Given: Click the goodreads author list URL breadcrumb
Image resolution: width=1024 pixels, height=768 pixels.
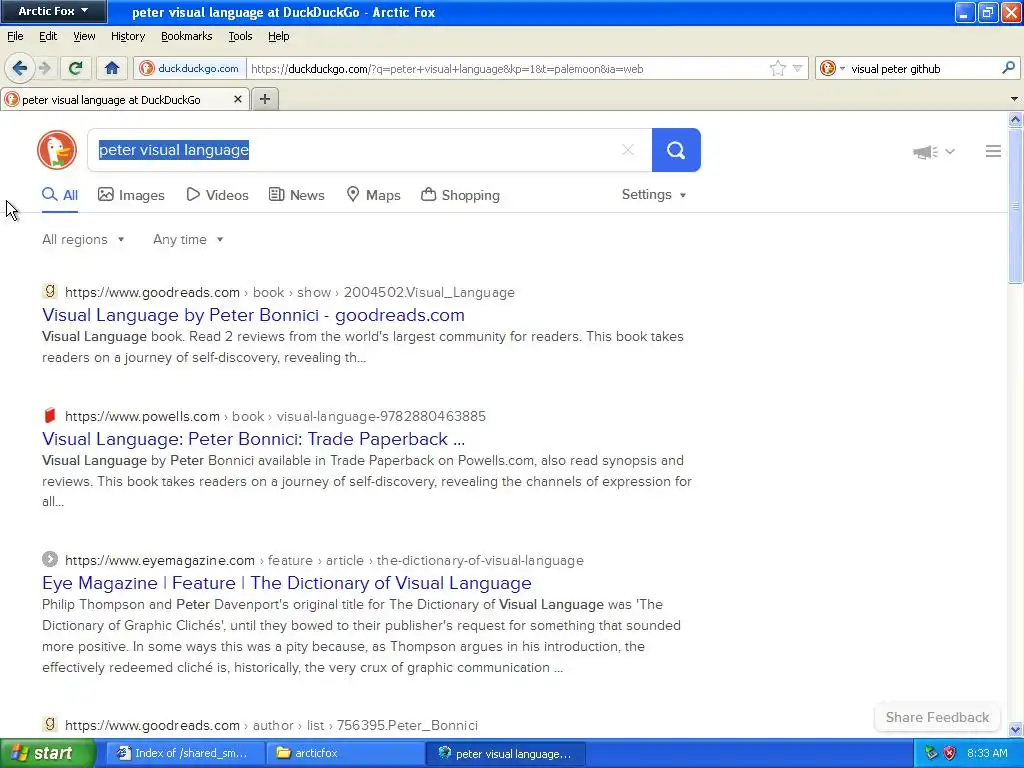Looking at the screenshot, I should [x=271, y=726].
